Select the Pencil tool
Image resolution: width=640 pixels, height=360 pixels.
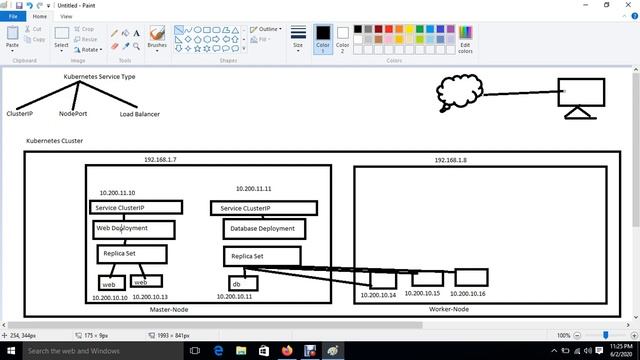[x=114, y=33]
